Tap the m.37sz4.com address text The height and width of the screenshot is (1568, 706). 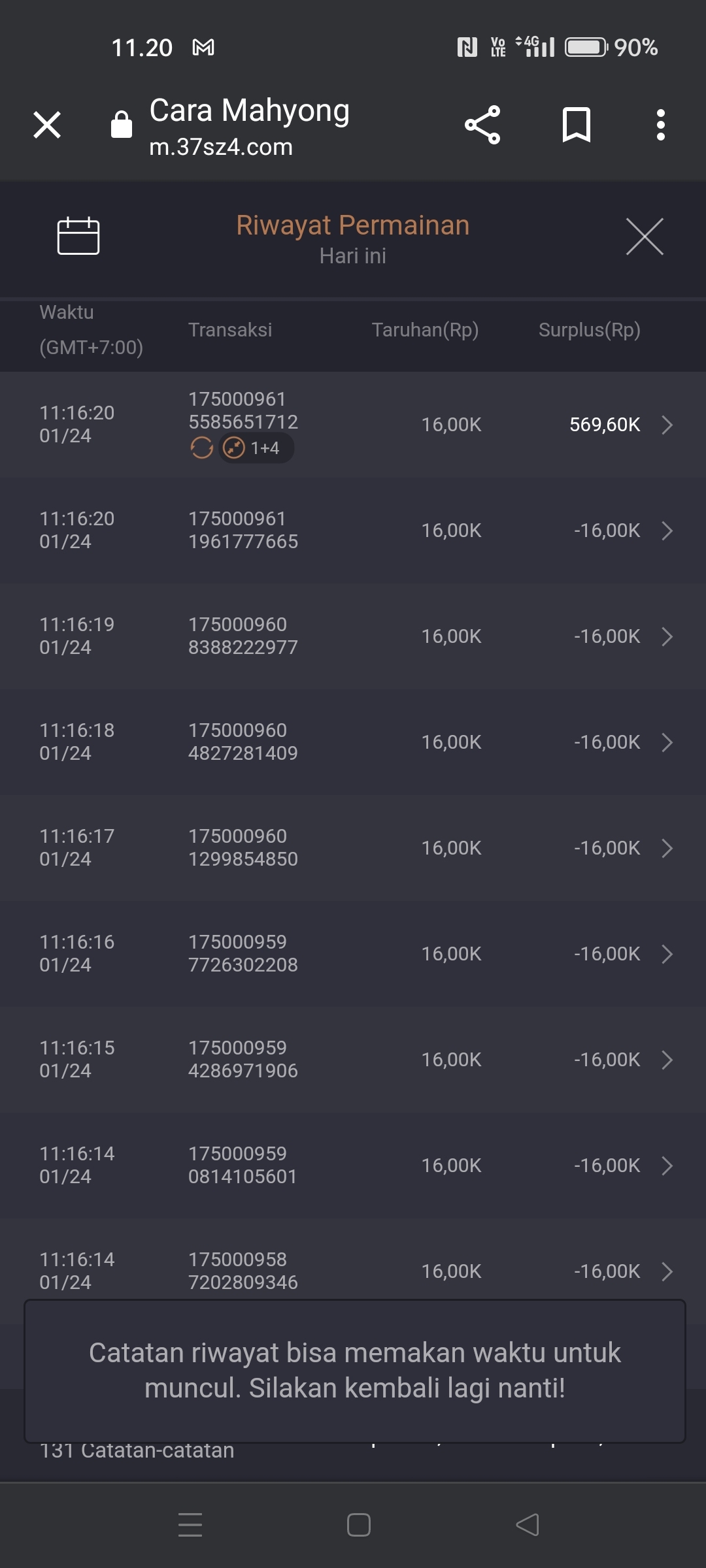pos(221,147)
